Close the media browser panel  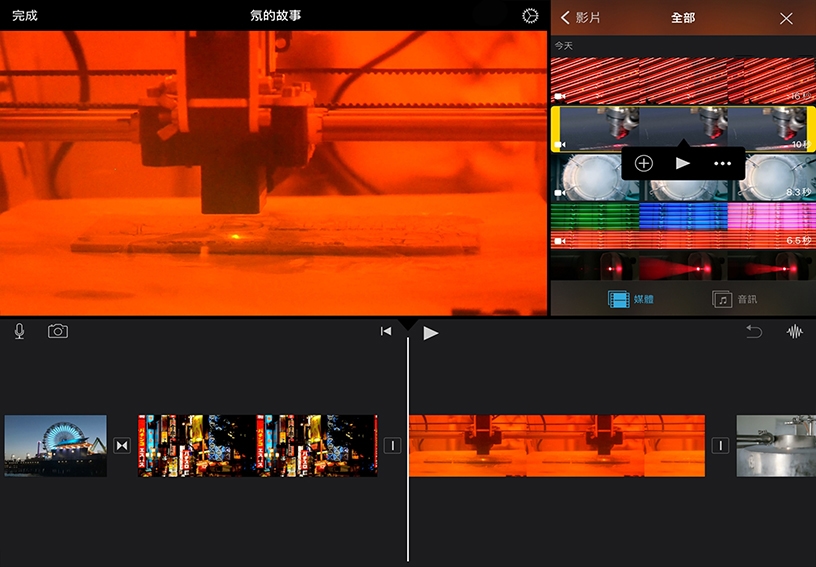786,18
